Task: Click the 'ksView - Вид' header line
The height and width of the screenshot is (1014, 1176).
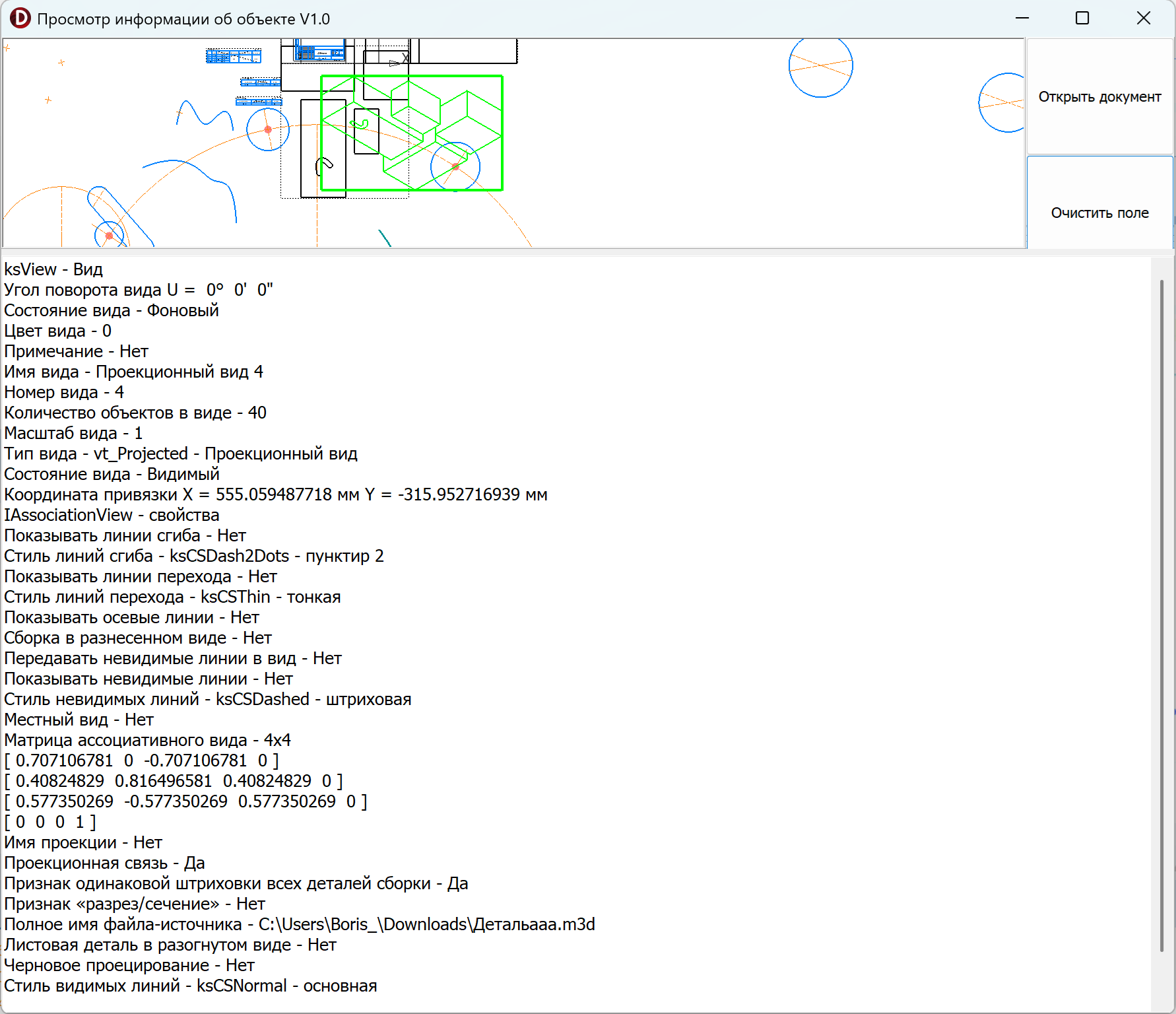Action: coord(53,269)
